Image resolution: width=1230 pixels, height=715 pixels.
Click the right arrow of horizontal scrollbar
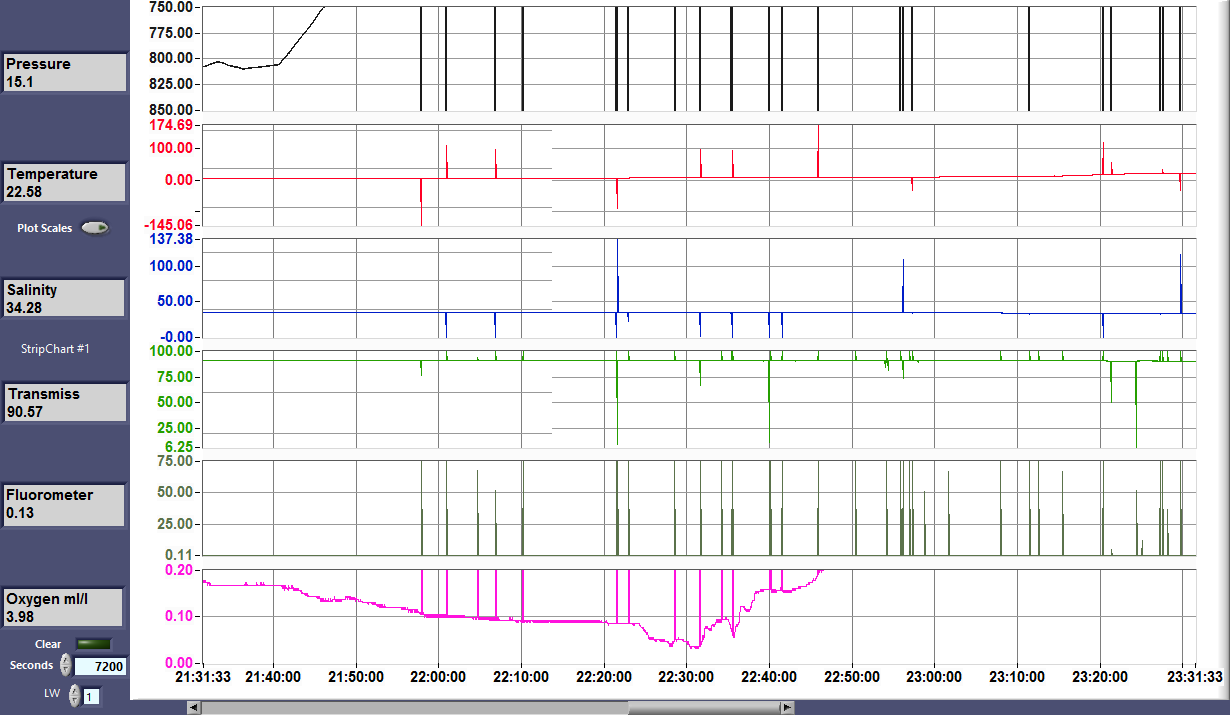pyautogui.click(x=788, y=707)
